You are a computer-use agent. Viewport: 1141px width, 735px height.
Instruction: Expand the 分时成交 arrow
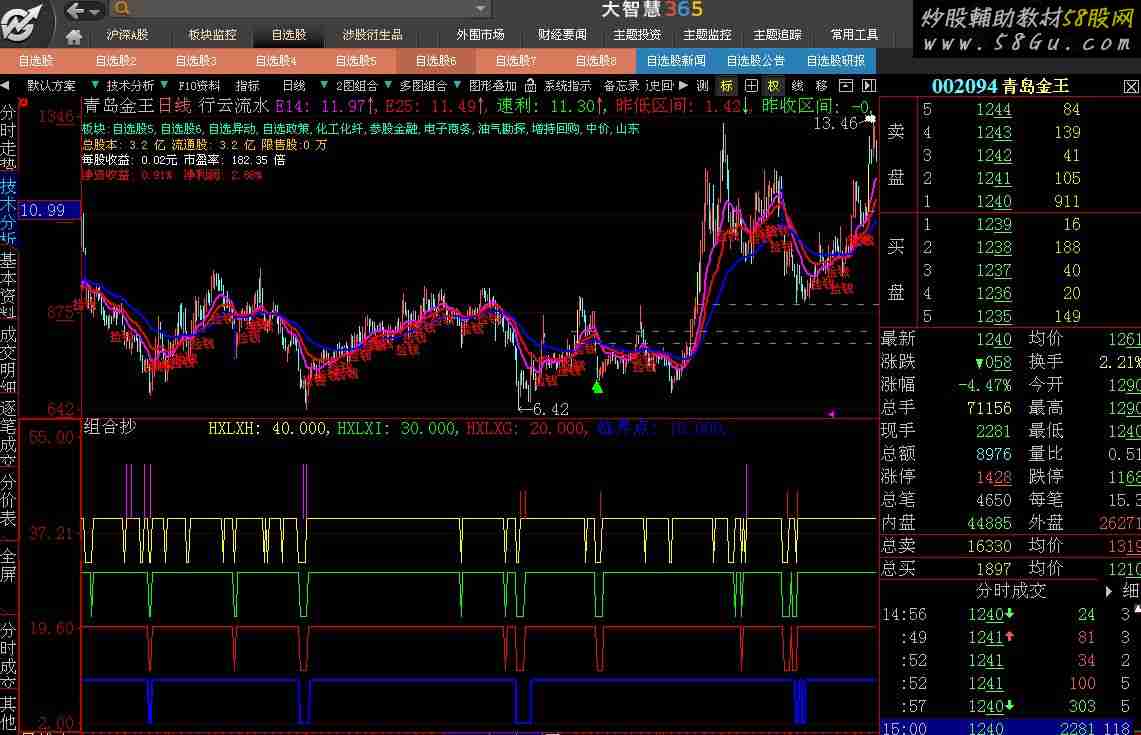coord(1108,592)
